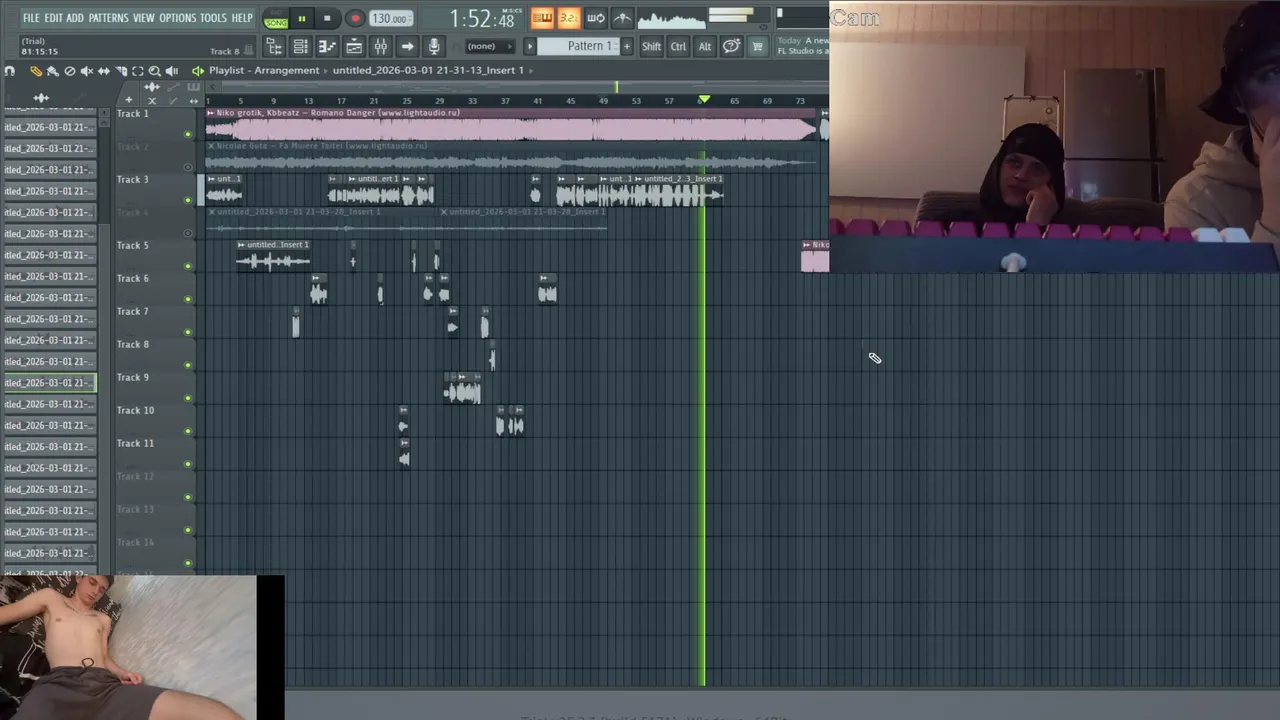Image resolution: width=1280 pixels, height=720 pixels.
Task: Select the delete tool
Action: pyautogui.click(x=69, y=71)
